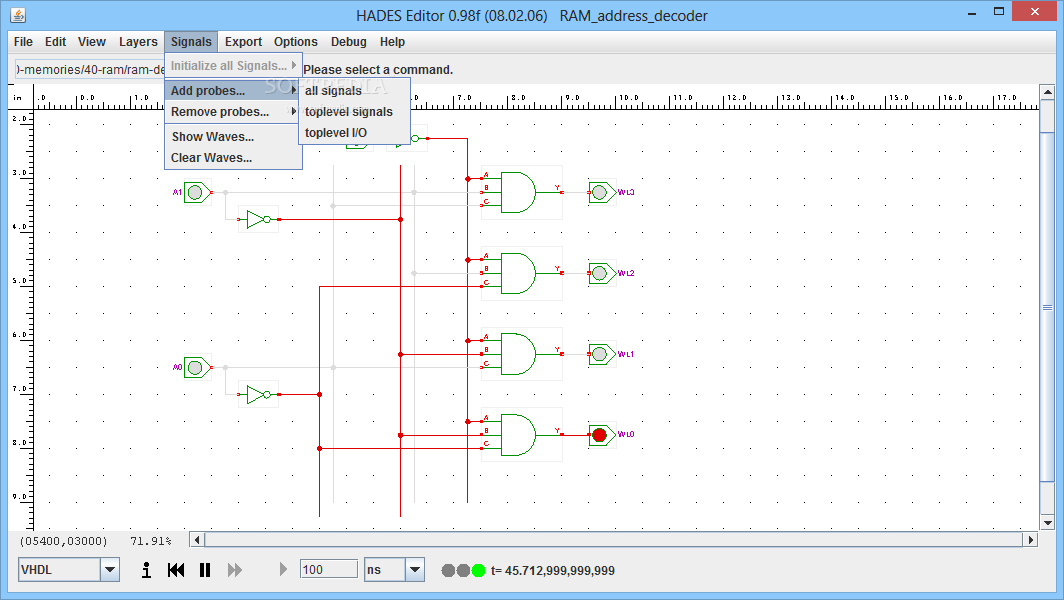
Task: Toggle the A1 input pin
Action: coord(197,193)
